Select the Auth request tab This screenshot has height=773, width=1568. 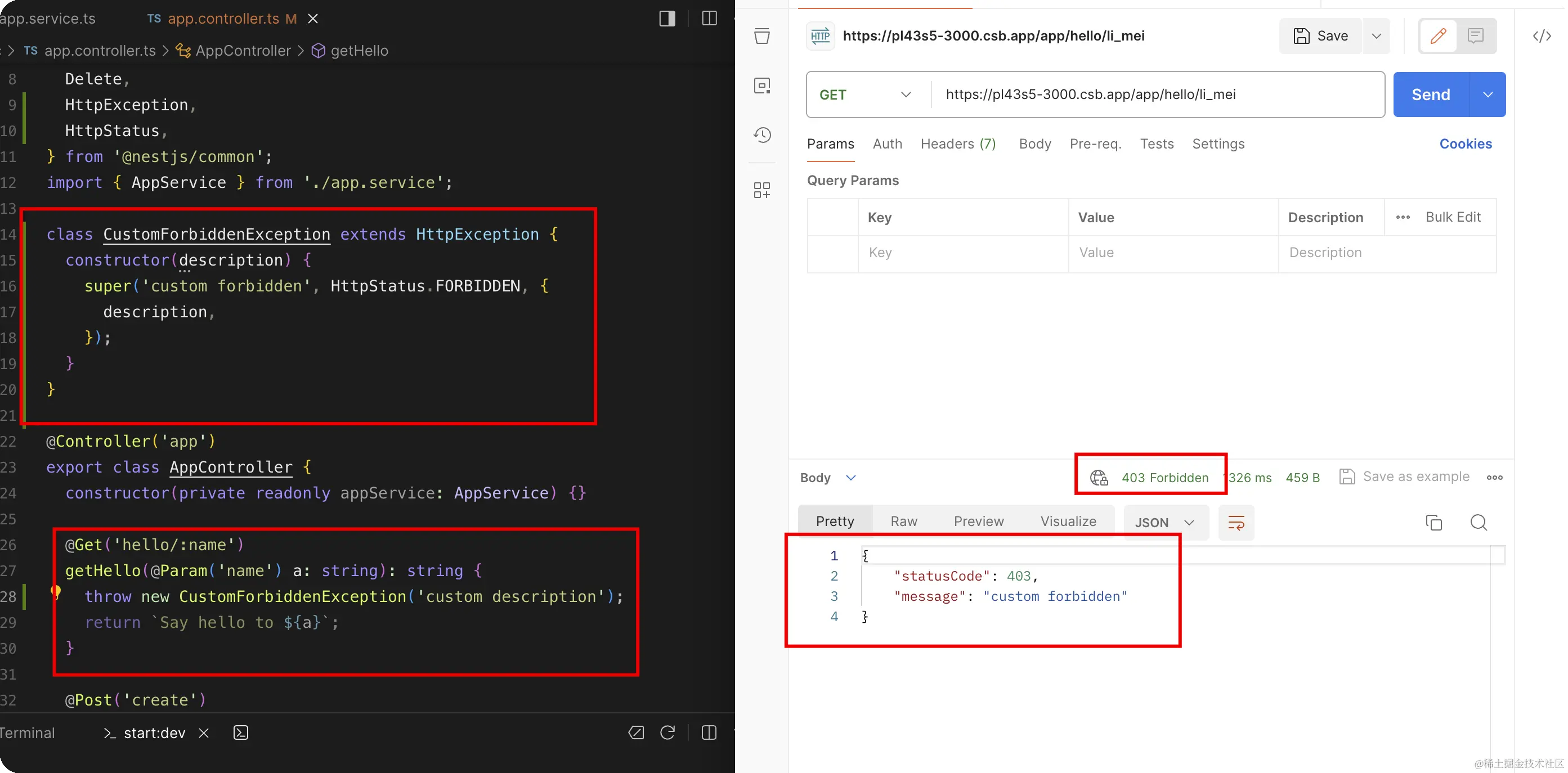coord(888,144)
